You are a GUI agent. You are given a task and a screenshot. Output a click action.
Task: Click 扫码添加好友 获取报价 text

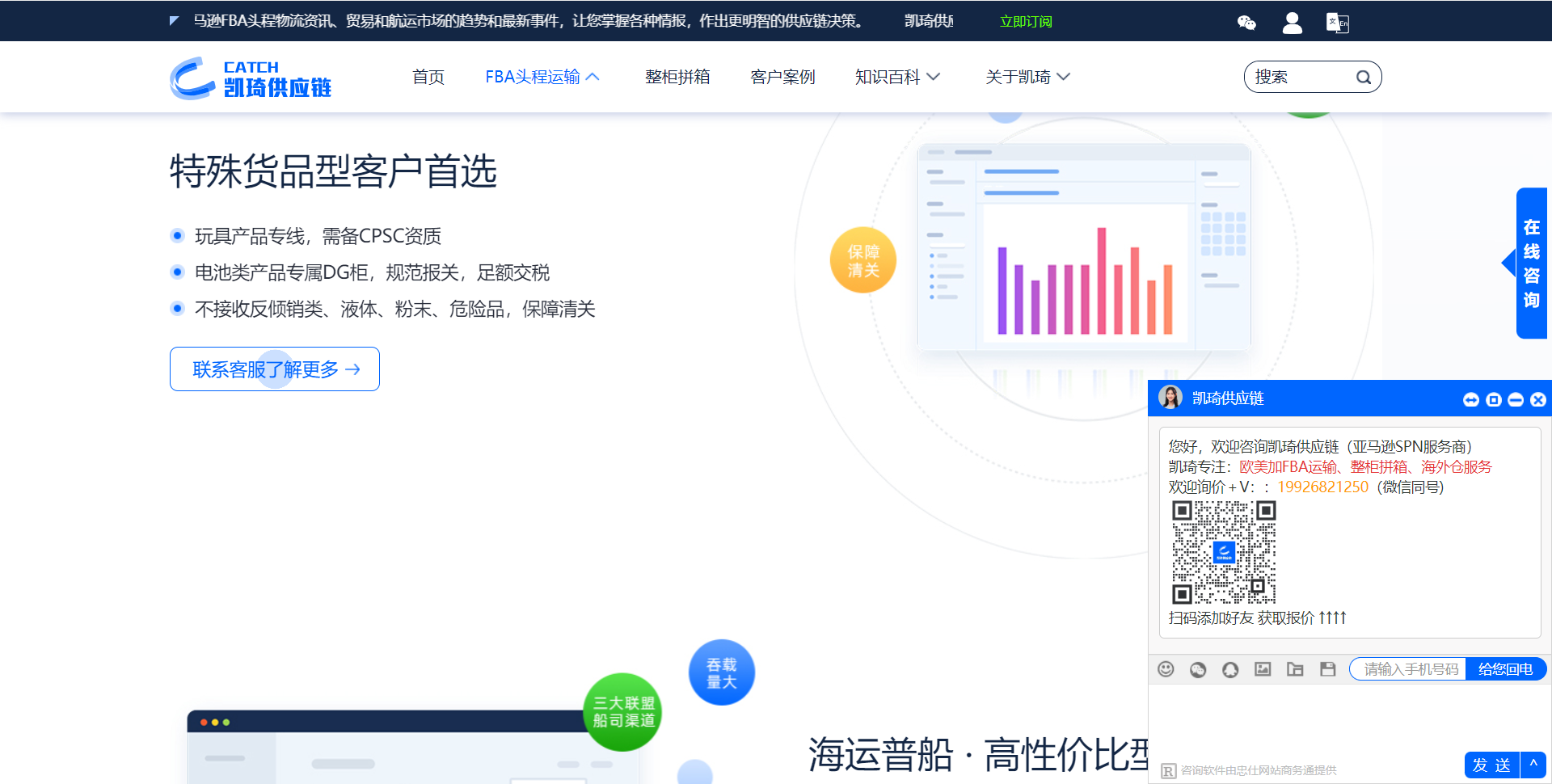[x=1257, y=618]
